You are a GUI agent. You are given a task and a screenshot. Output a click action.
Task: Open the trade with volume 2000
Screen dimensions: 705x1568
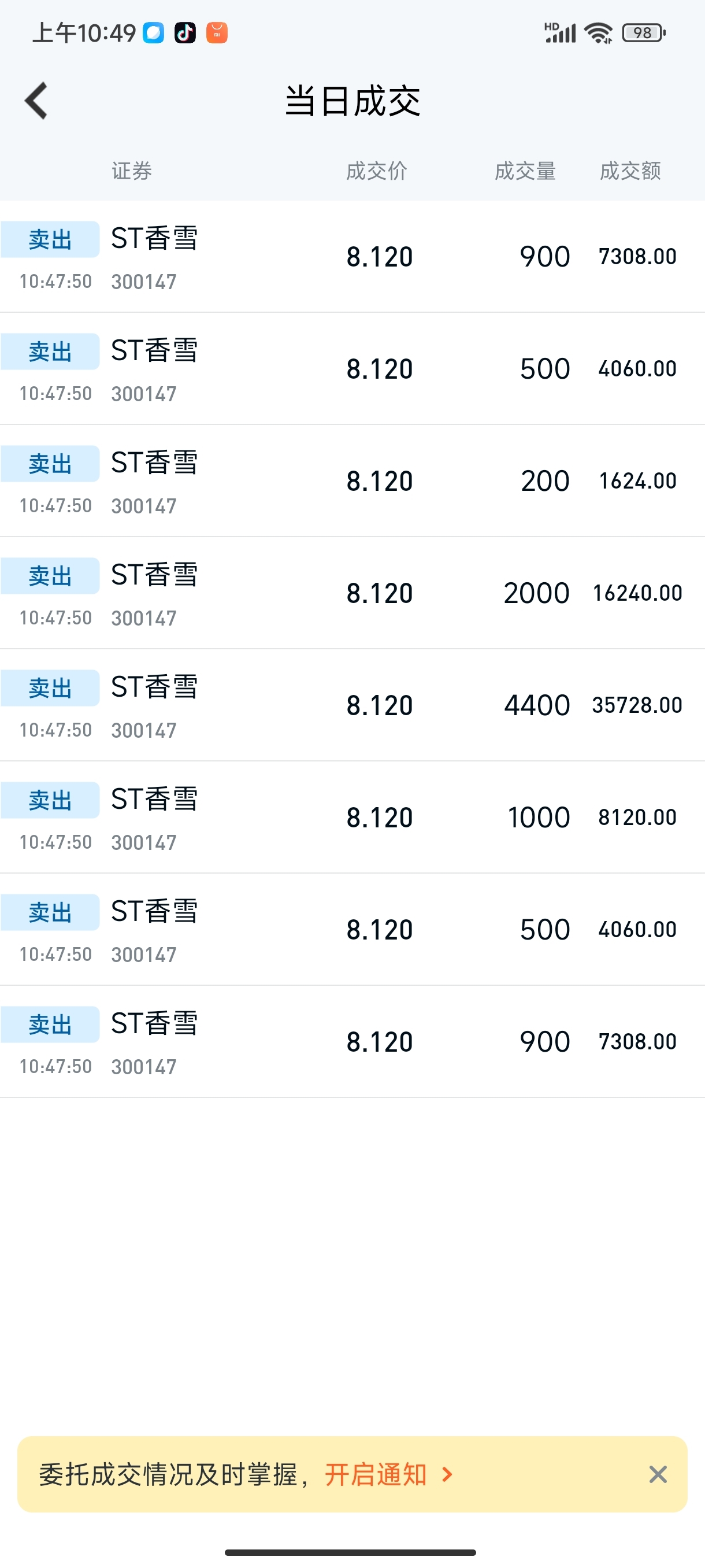pos(352,593)
